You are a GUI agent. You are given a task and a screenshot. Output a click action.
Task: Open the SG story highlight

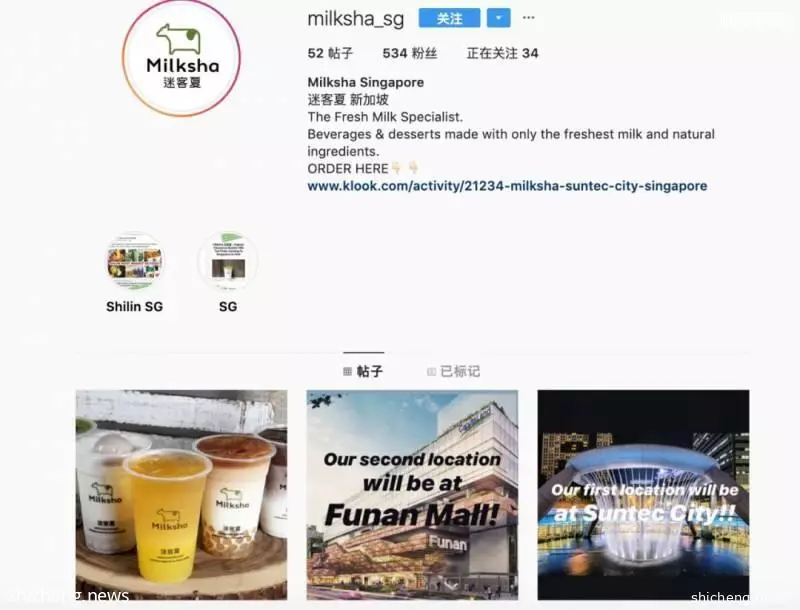[228, 261]
